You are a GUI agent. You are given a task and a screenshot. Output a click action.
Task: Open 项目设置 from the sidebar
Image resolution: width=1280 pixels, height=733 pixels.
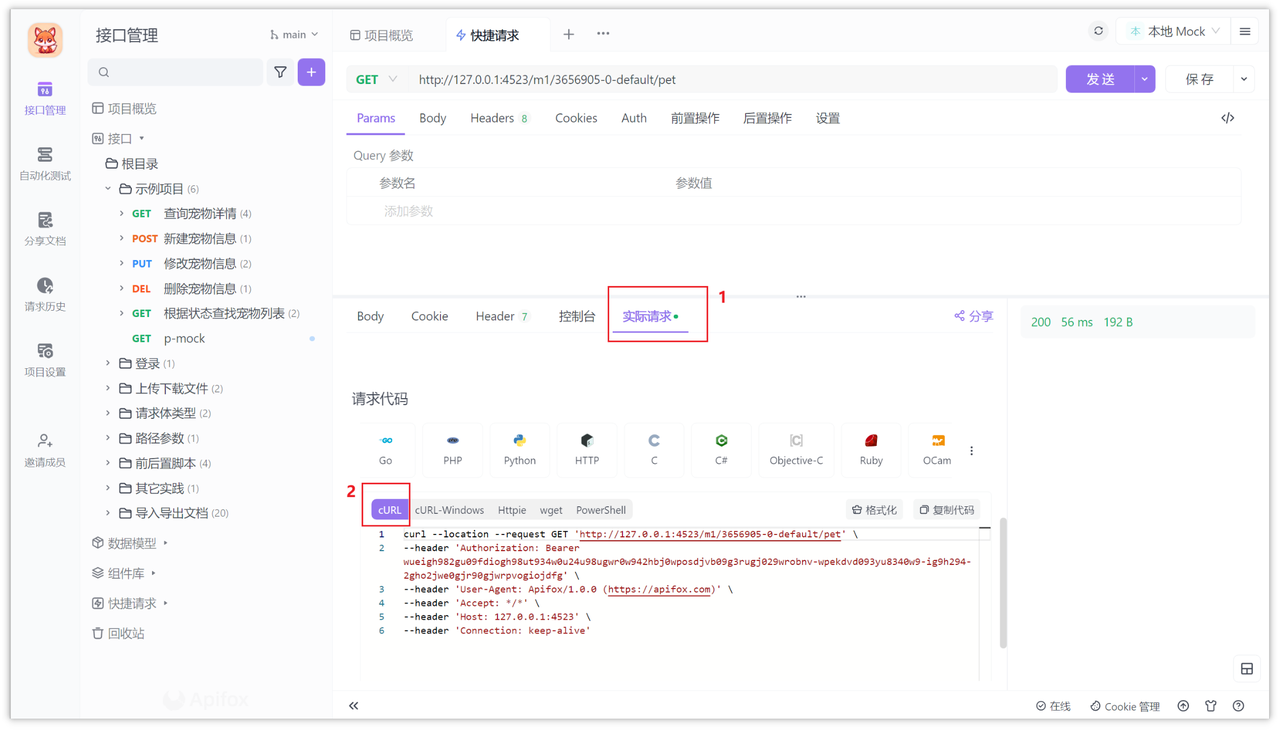(x=43, y=360)
